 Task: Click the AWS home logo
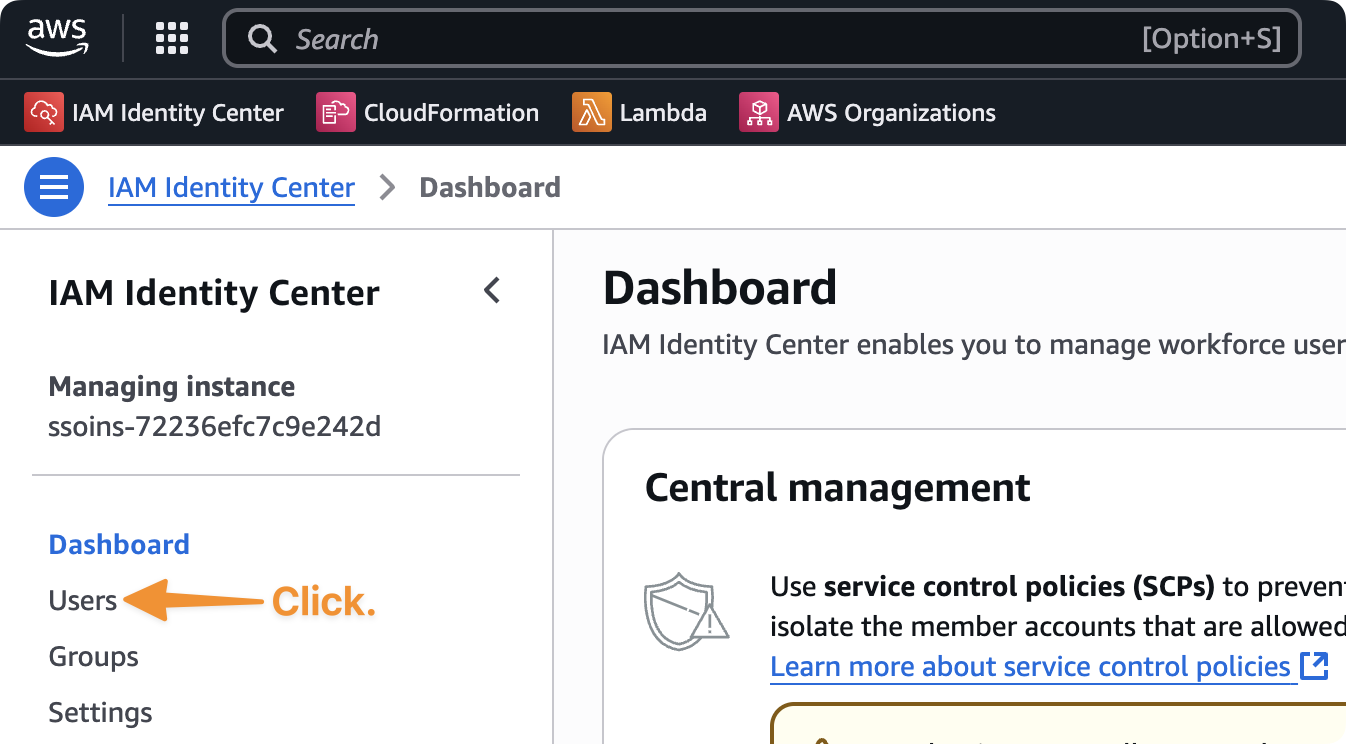pyautogui.click(x=57, y=38)
